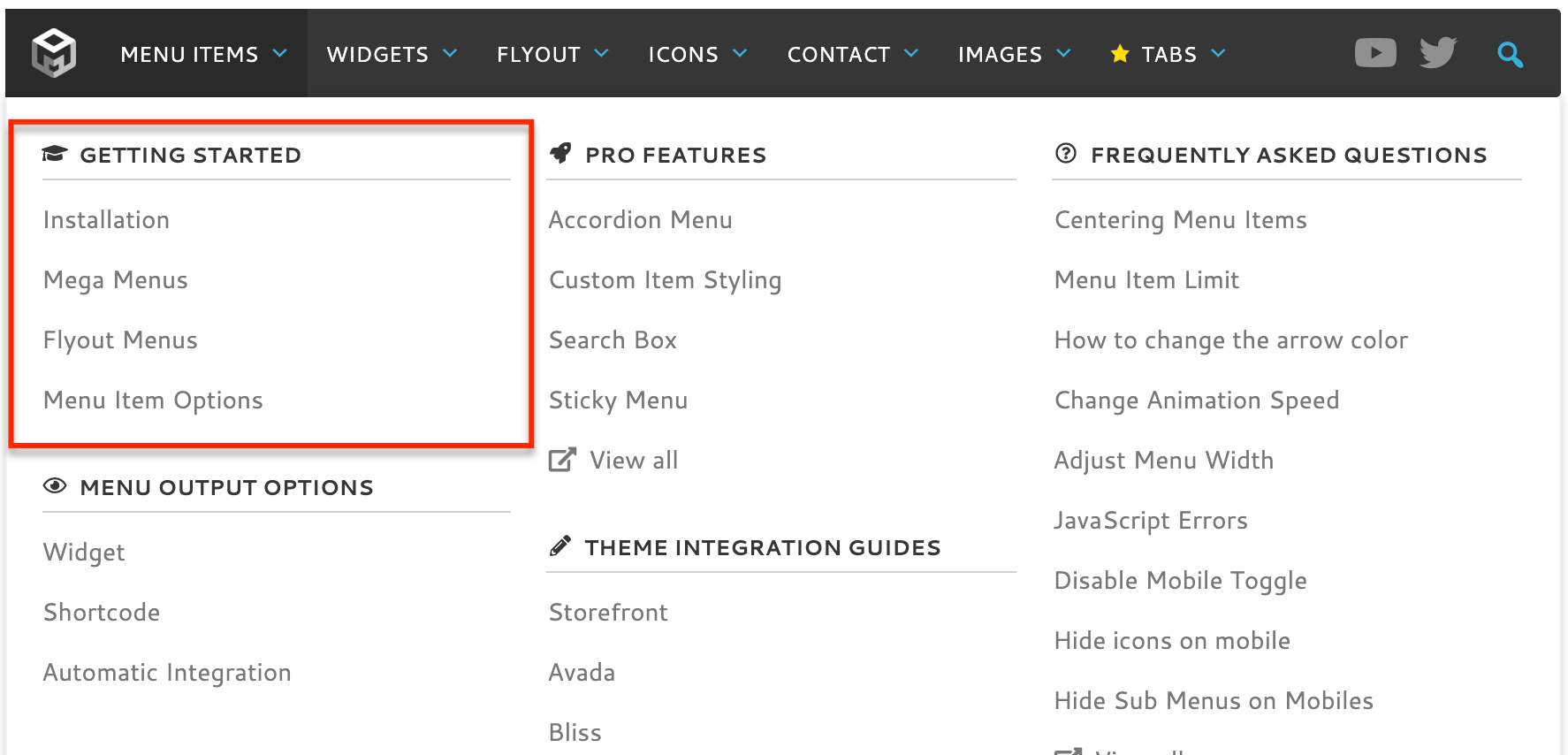Viewport: 1568px width, 755px height.
Task: Click View all under Pro Features
Action: (x=633, y=461)
